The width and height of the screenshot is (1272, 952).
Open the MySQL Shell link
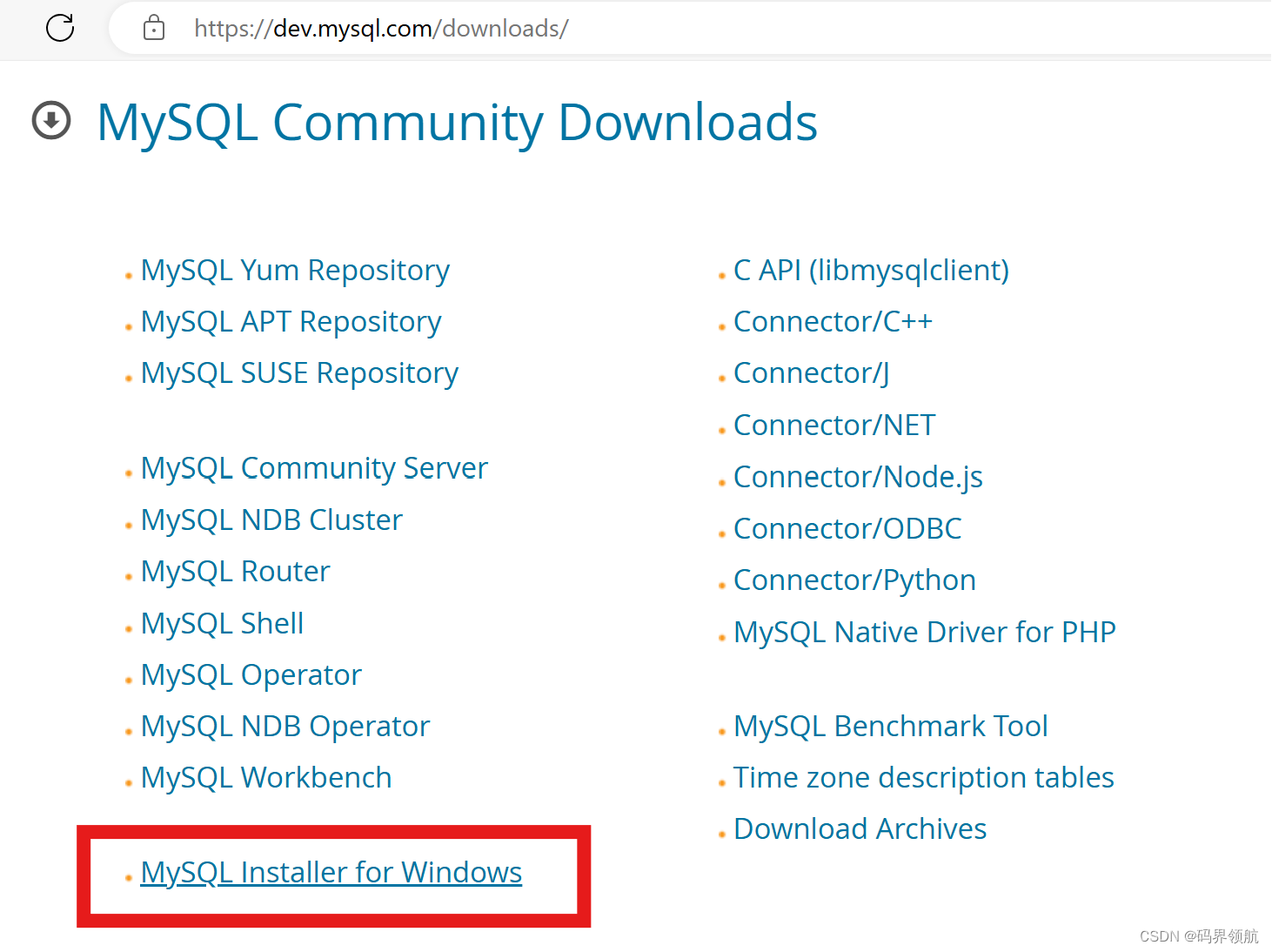coord(222,623)
